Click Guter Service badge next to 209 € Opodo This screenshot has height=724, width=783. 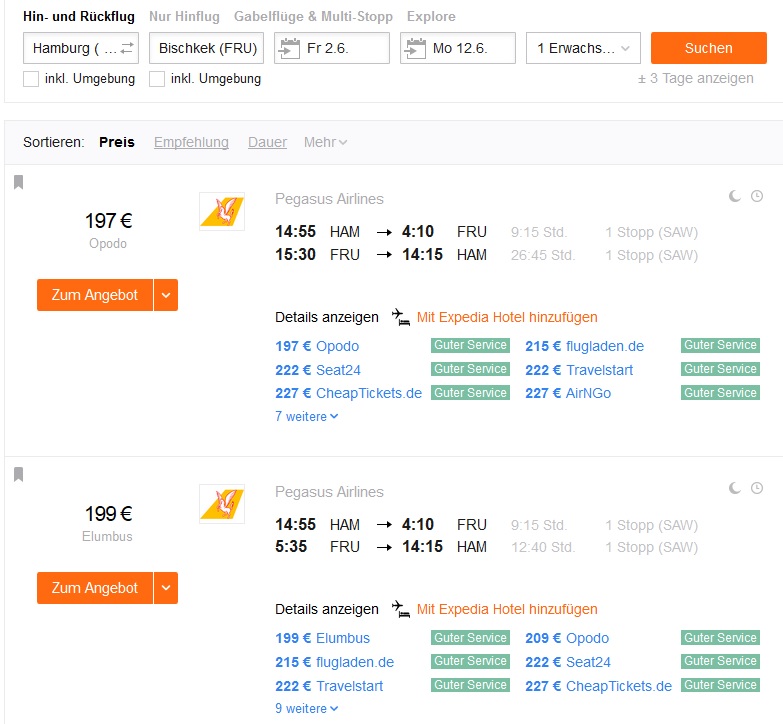[x=720, y=638]
